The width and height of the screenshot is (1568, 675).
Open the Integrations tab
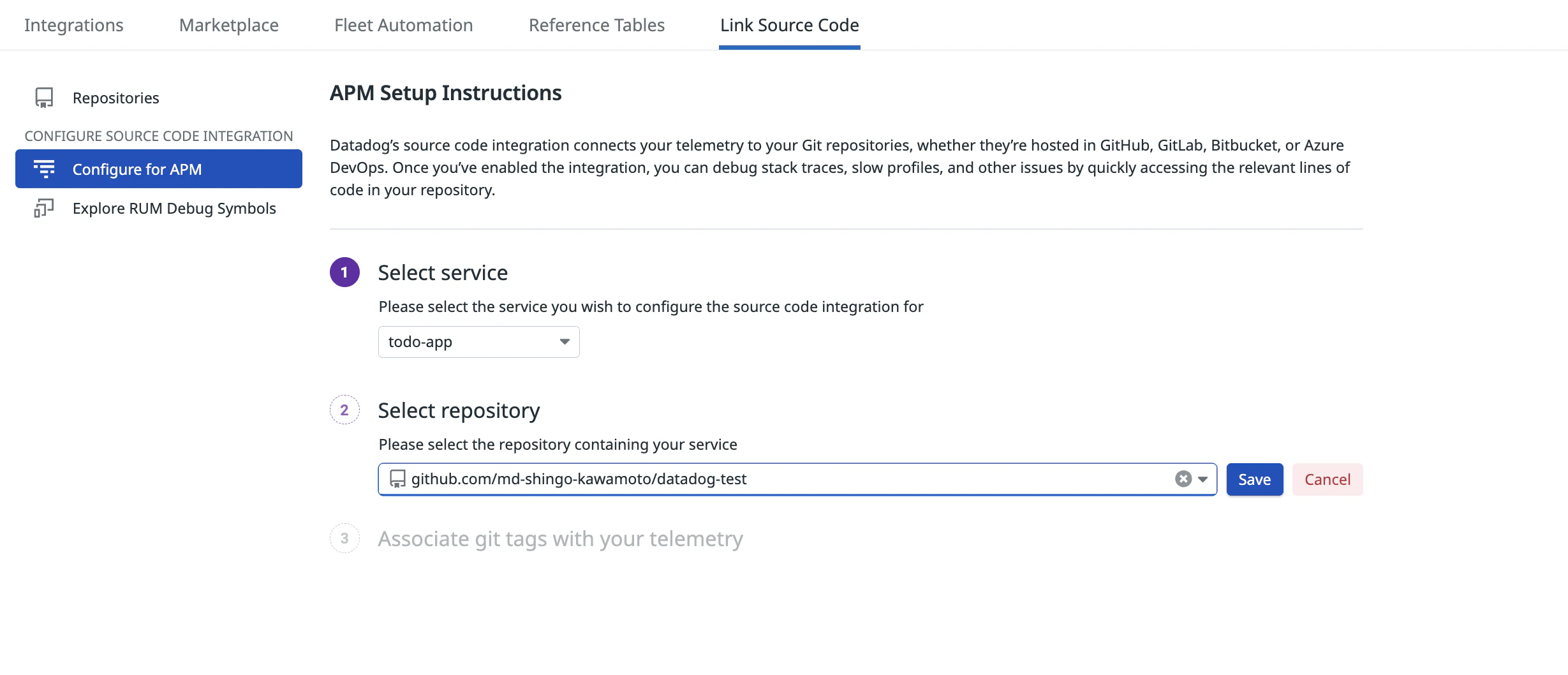(74, 25)
